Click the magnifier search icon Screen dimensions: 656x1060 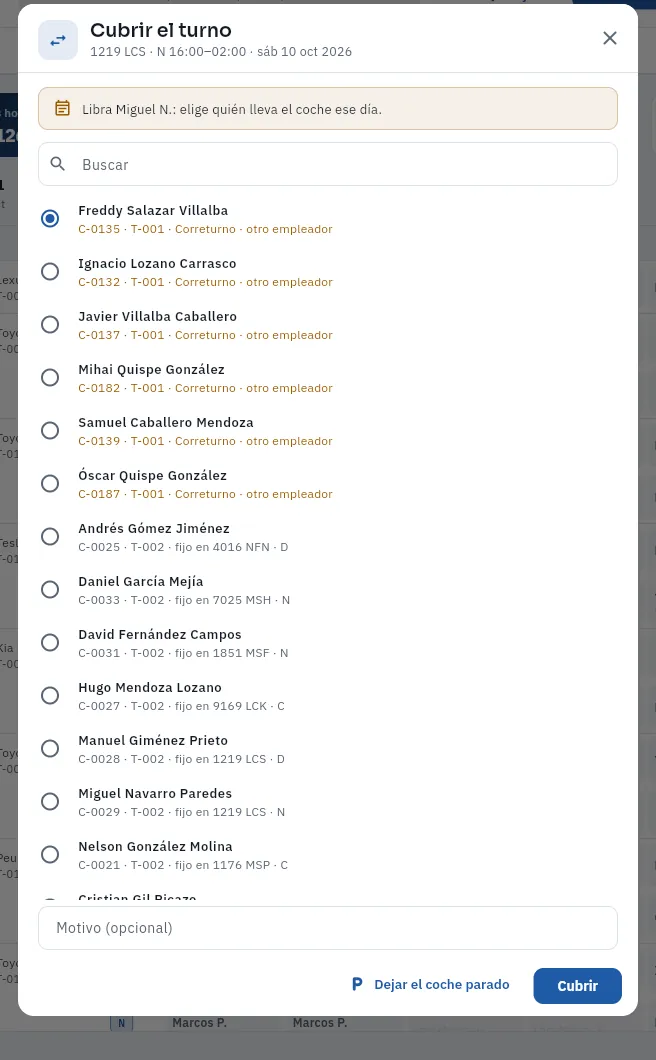click(x=58, y=164)
